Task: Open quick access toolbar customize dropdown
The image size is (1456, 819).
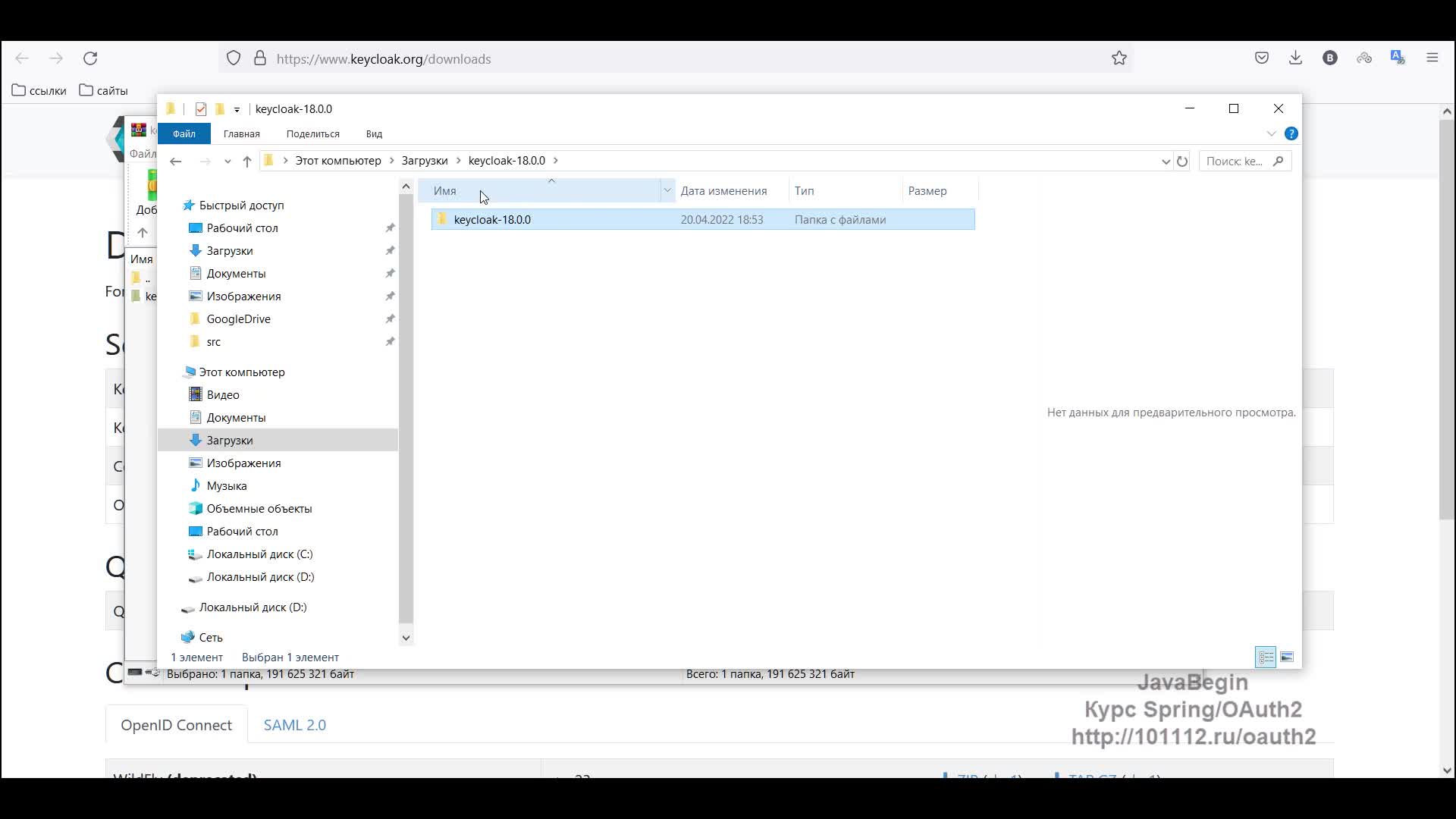Action: (x=237, y=110)
